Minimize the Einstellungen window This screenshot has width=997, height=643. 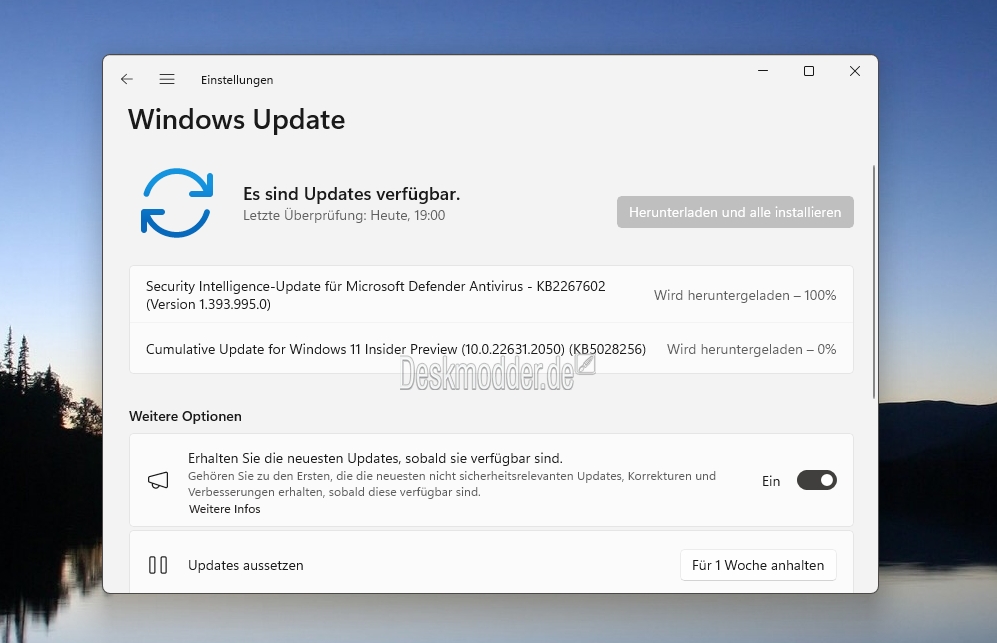763,71
